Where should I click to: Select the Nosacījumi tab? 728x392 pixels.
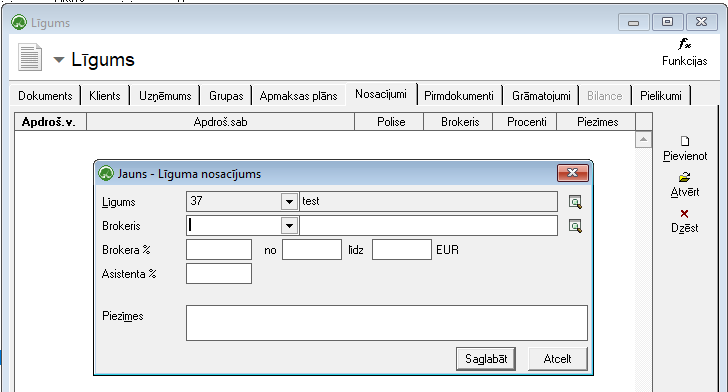point(381,94)
